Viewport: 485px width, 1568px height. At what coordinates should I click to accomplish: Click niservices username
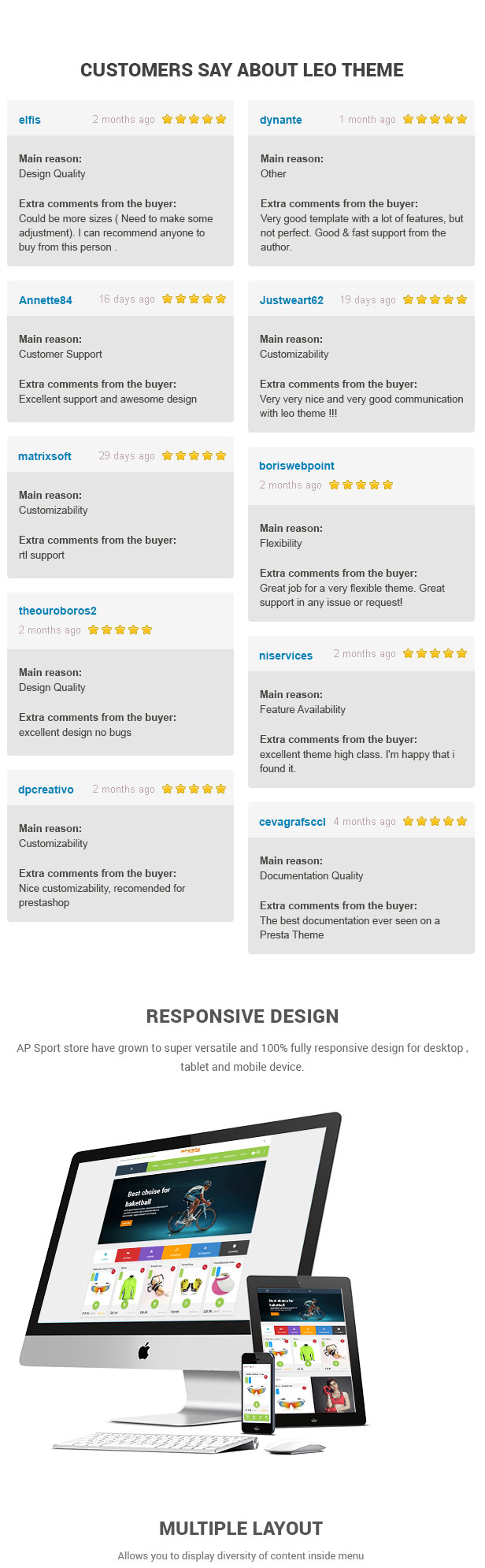tap(286, 656)
